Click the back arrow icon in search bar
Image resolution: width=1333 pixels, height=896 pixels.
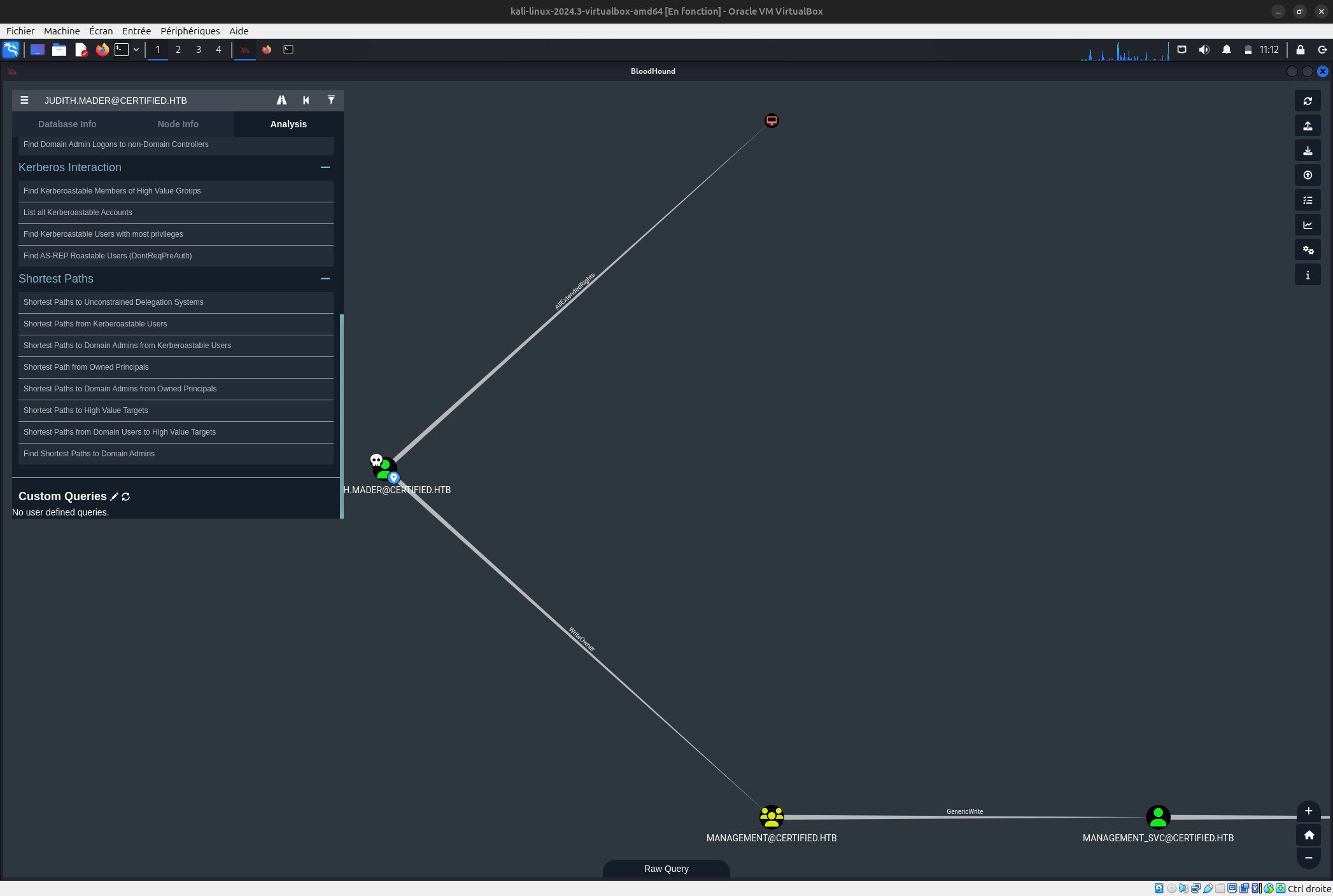[306, 100]
